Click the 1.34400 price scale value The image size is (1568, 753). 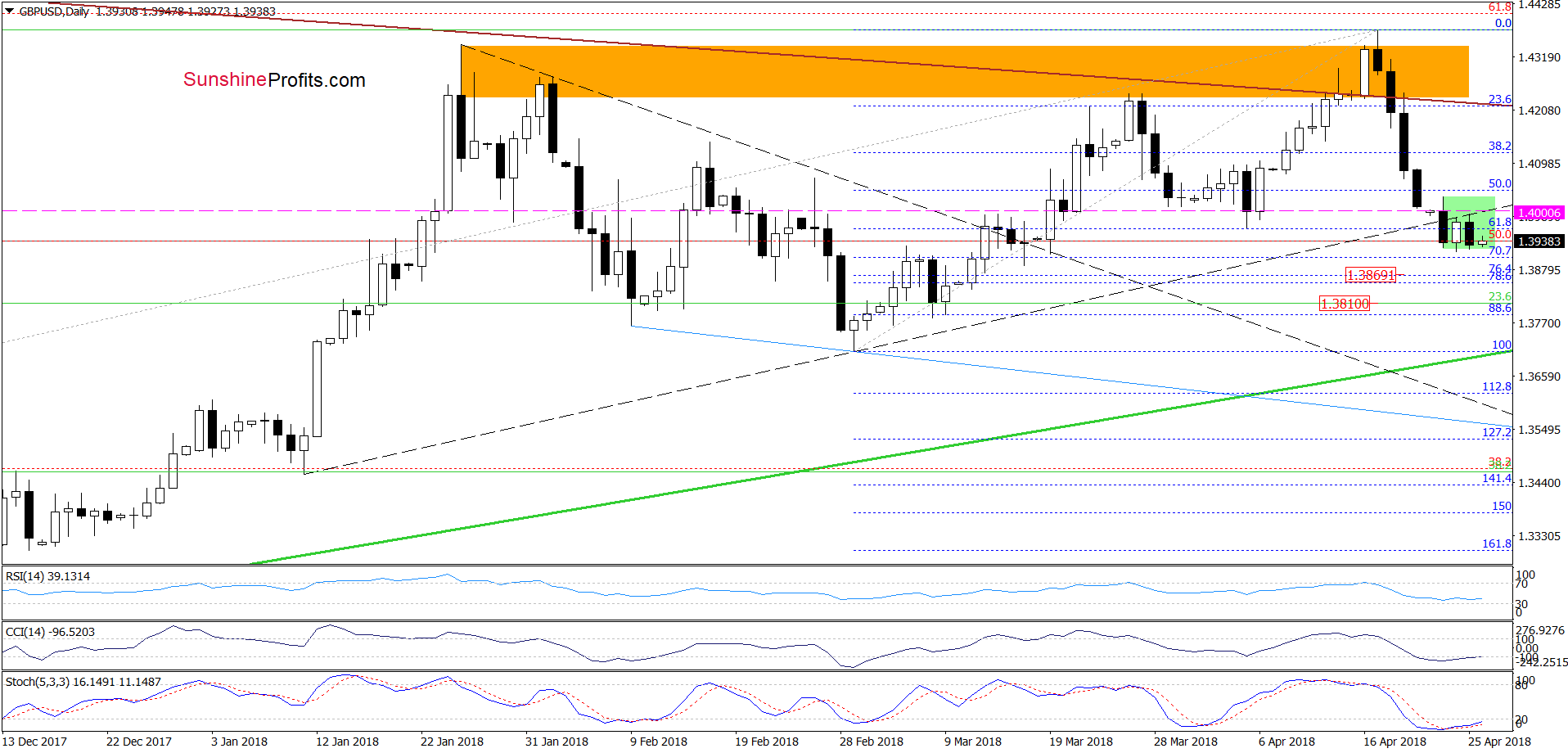1539,483
